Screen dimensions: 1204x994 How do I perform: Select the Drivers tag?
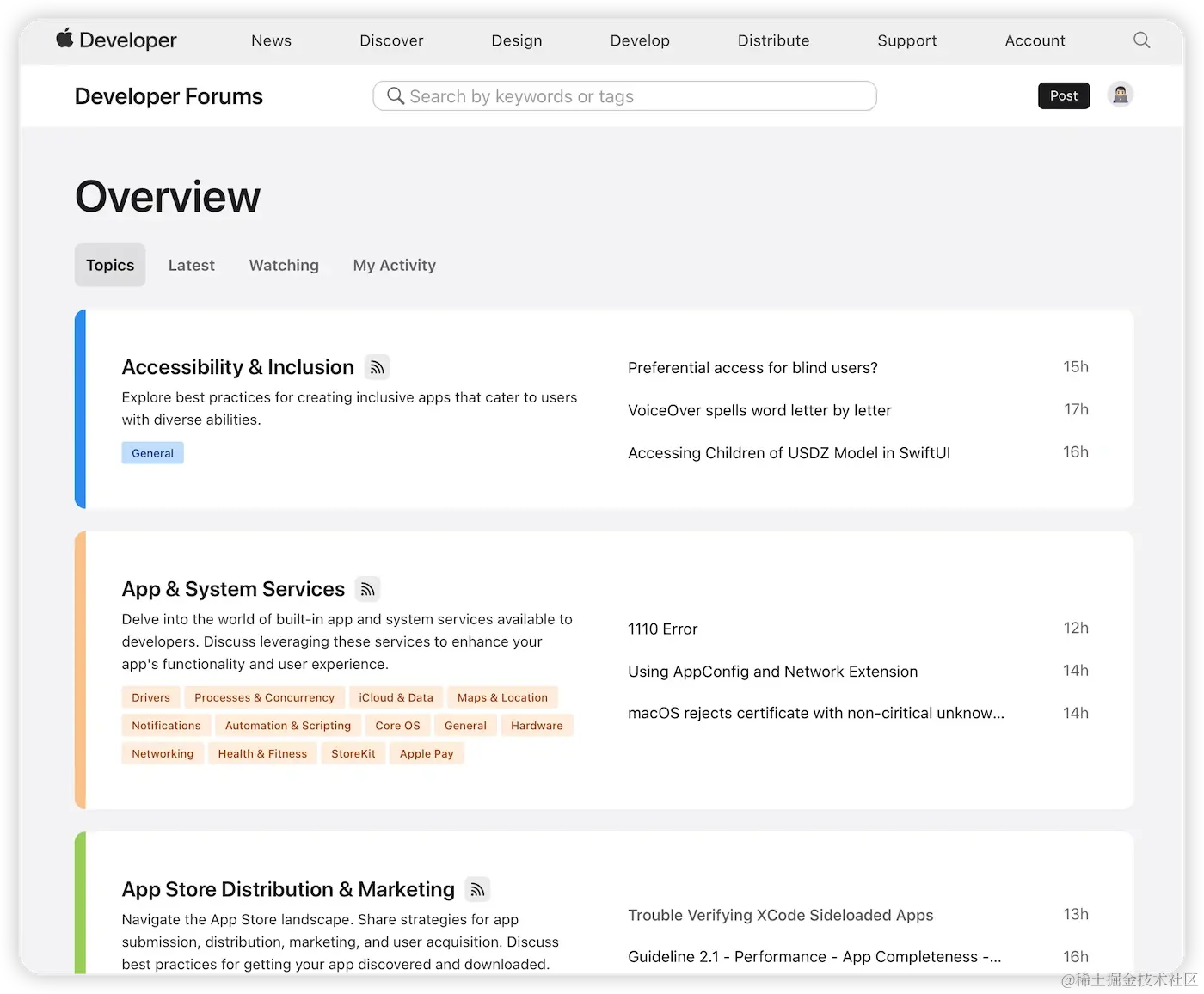point(150,697)
